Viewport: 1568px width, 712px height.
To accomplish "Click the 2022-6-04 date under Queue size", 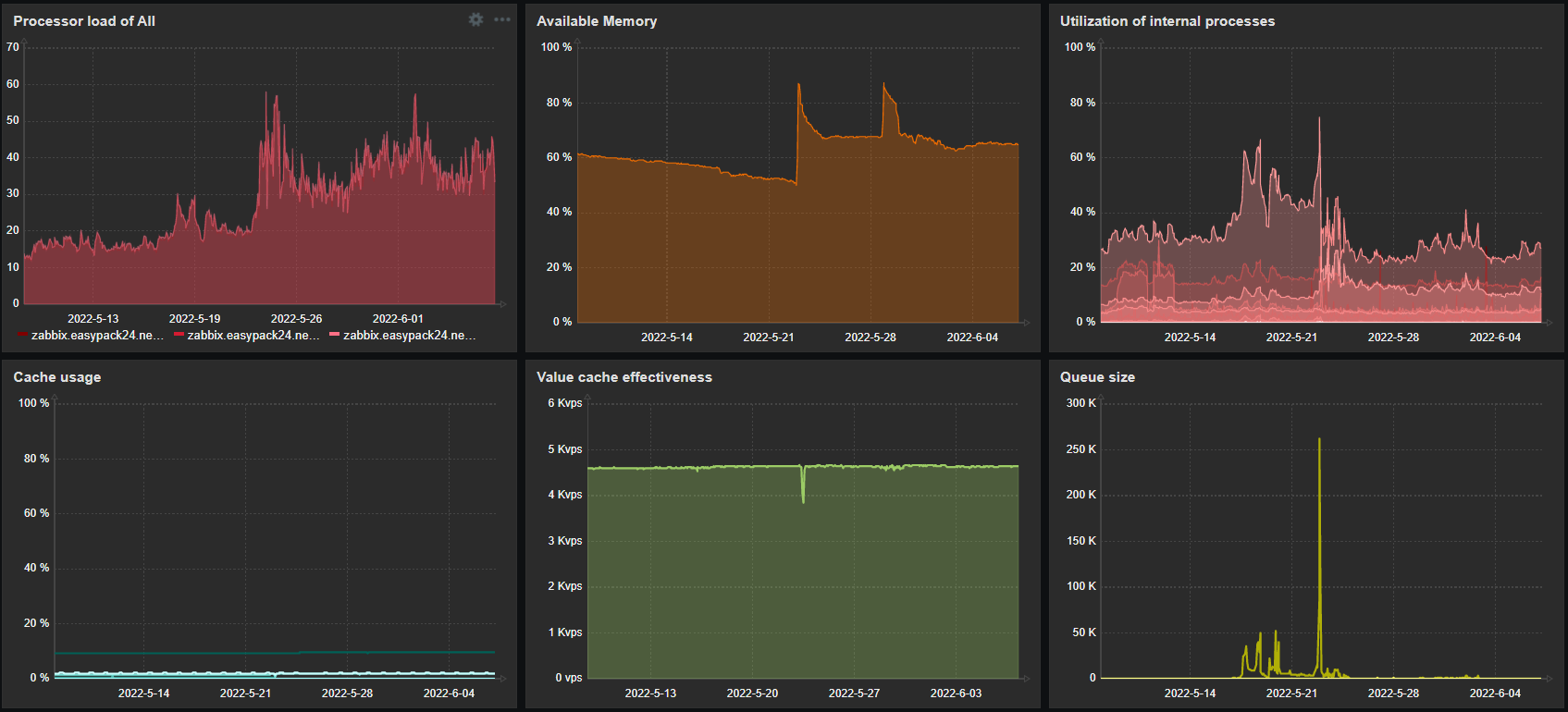I will pos(1495,694).
